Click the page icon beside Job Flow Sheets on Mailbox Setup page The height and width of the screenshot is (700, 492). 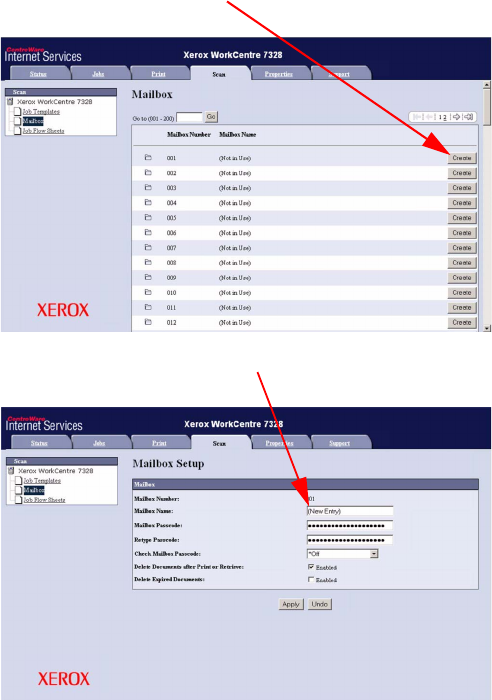18,500
